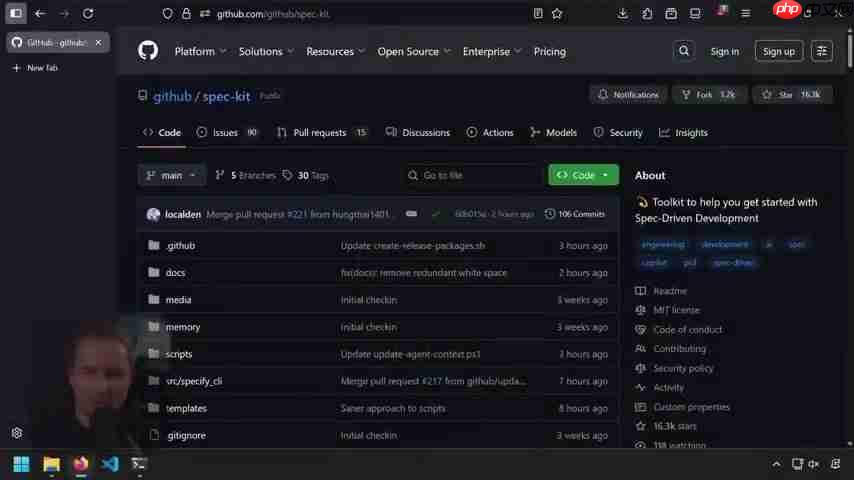Click the GitHub octocat logo
Screen dimensions: 854x480
click(x=148, y=51)
